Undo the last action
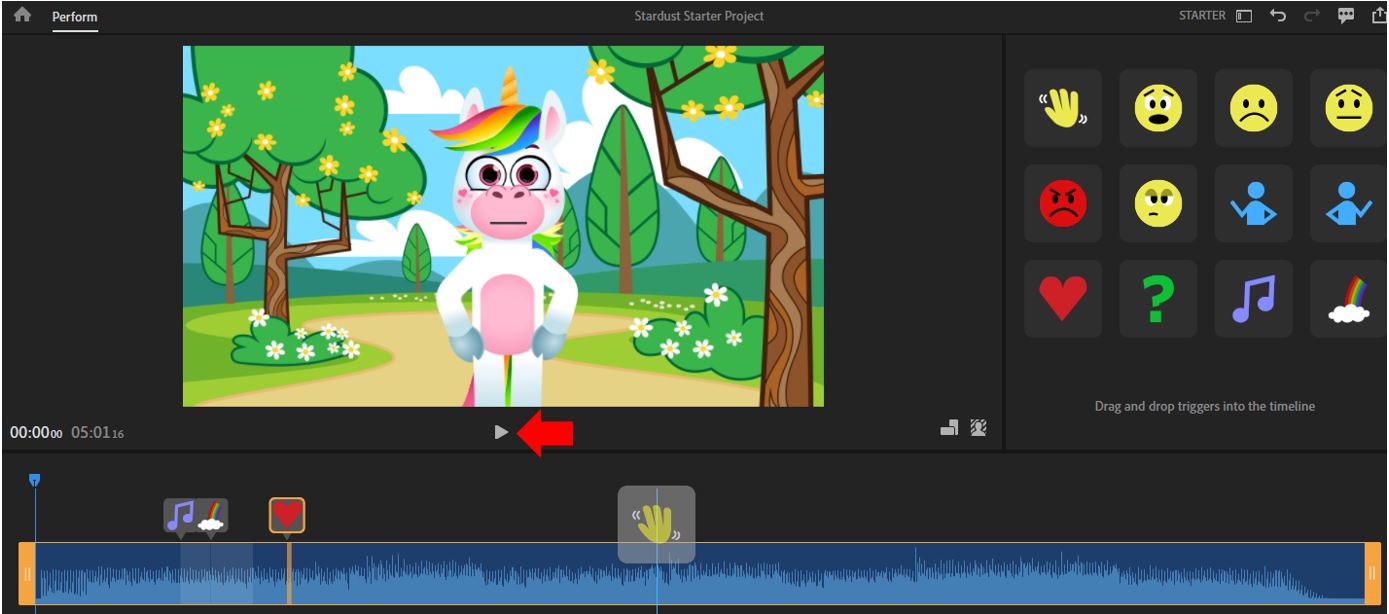The height and width of the screenshot is (614, 1389). (x=1277, y=16)
